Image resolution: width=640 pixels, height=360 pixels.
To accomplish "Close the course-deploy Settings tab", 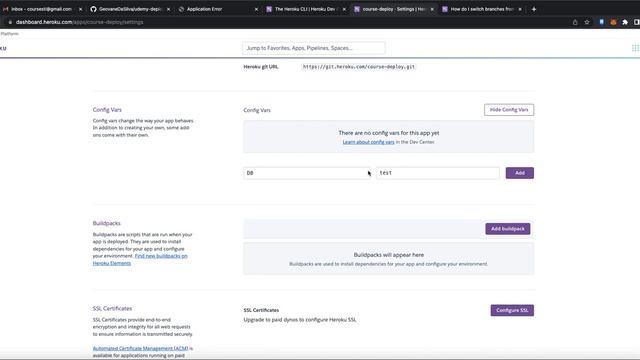I will tap(432, 9).
